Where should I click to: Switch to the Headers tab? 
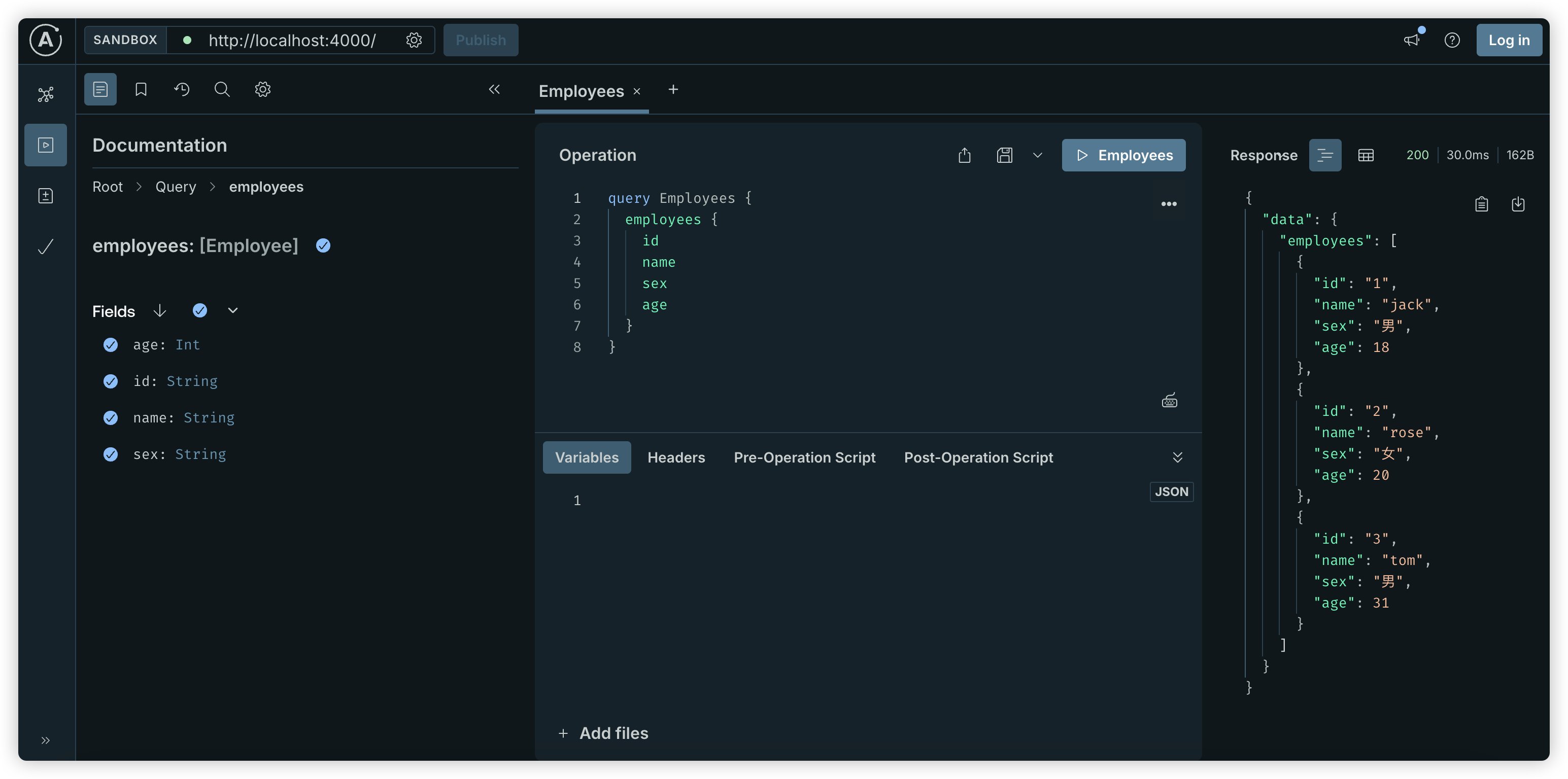(675, 457)
